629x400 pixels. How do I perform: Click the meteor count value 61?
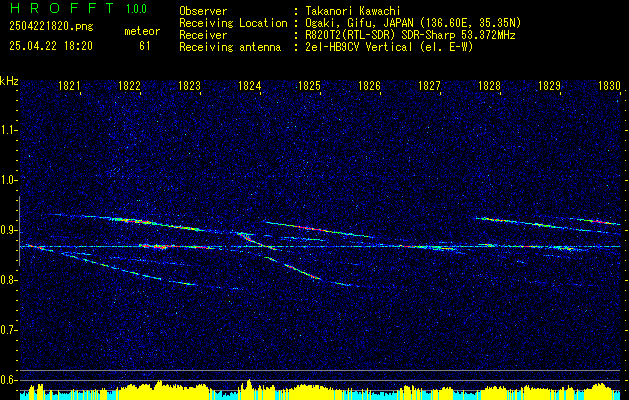[144, 46]
